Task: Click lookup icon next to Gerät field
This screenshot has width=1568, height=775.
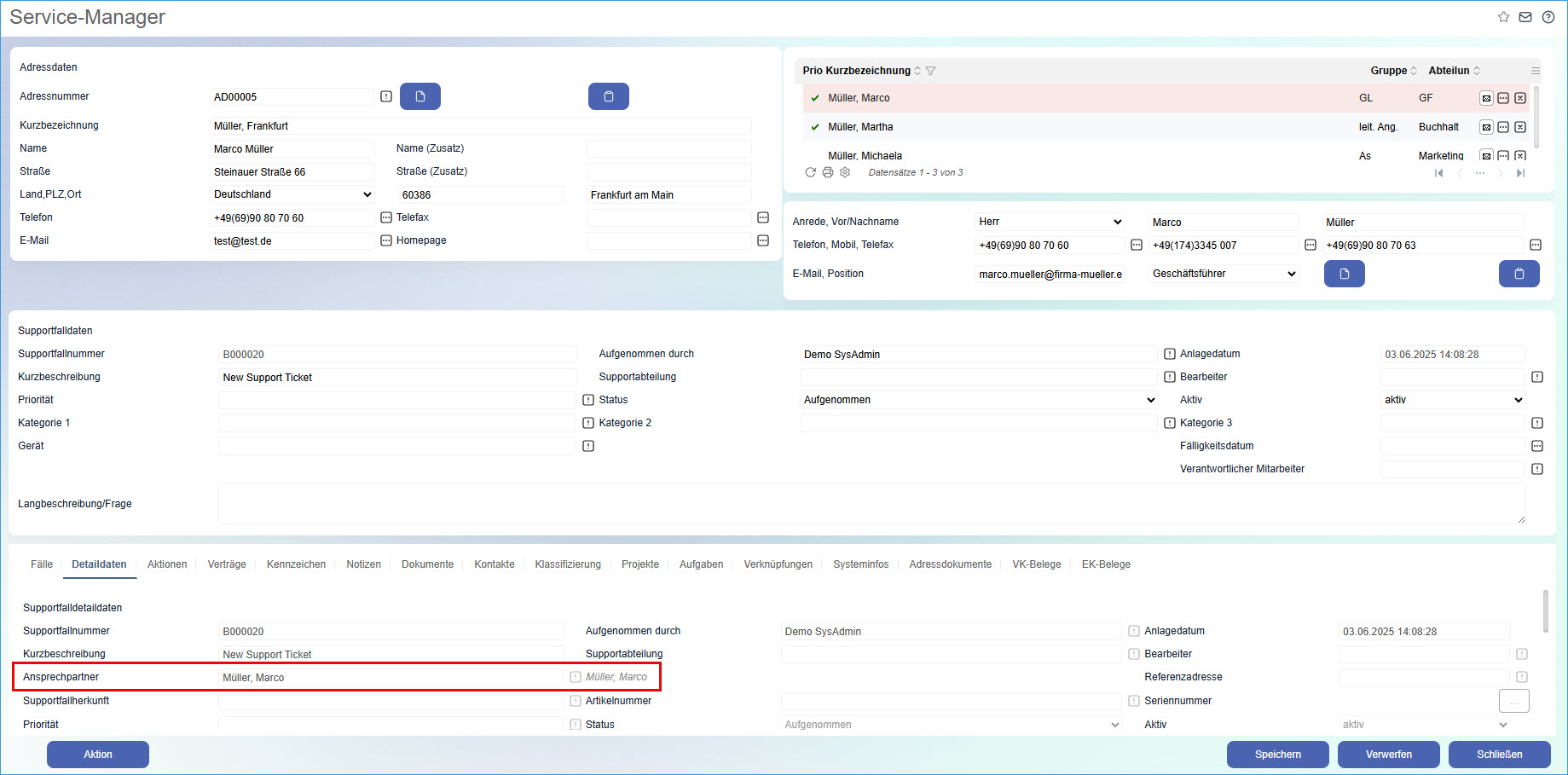Action: (588, 446)
